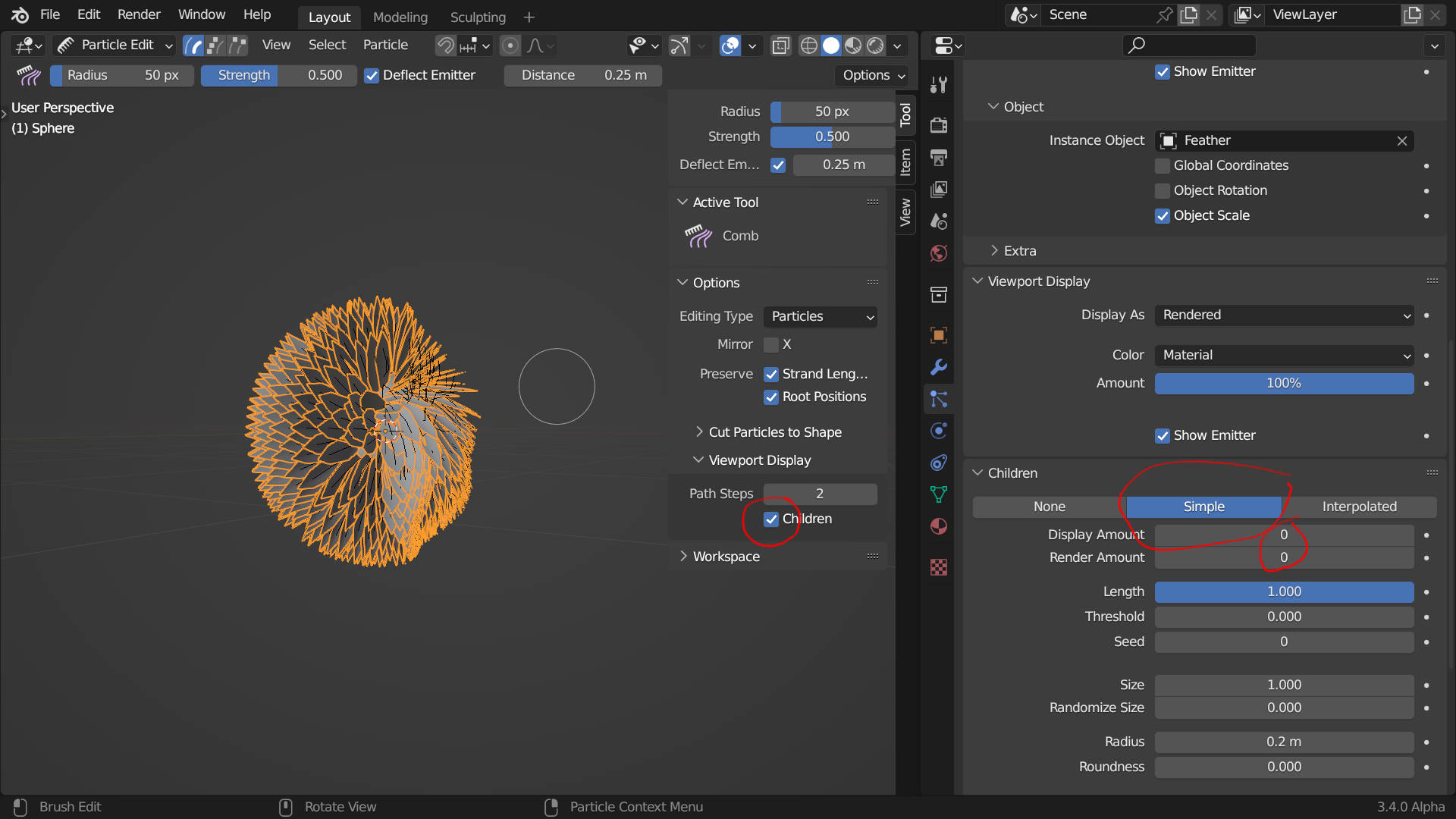Open the Modifier properties tab
This screenshot has height=819, width=1456.
point(938,367)
